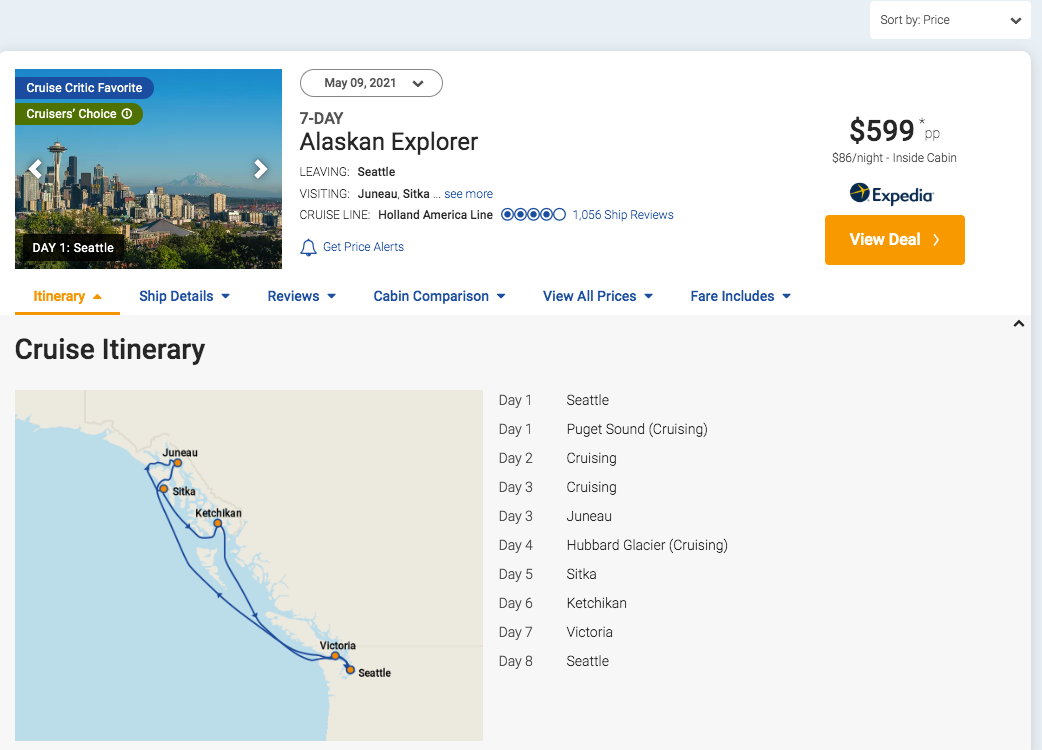This screenshot has width=1042, height=750.
Task: Click Get Price Alerts link
Action: click(363, 247)
